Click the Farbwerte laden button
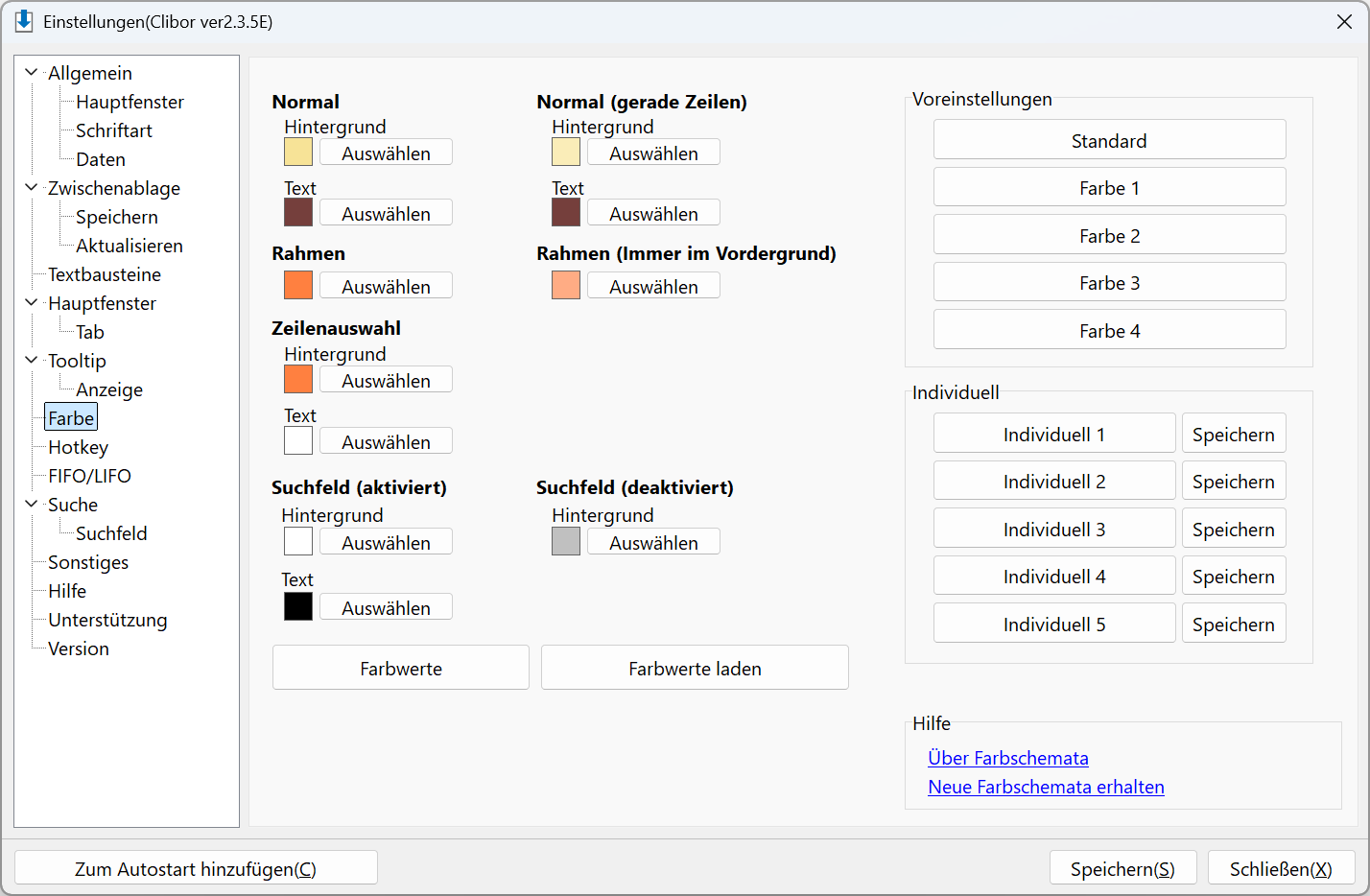 click(x=695, y=668)
